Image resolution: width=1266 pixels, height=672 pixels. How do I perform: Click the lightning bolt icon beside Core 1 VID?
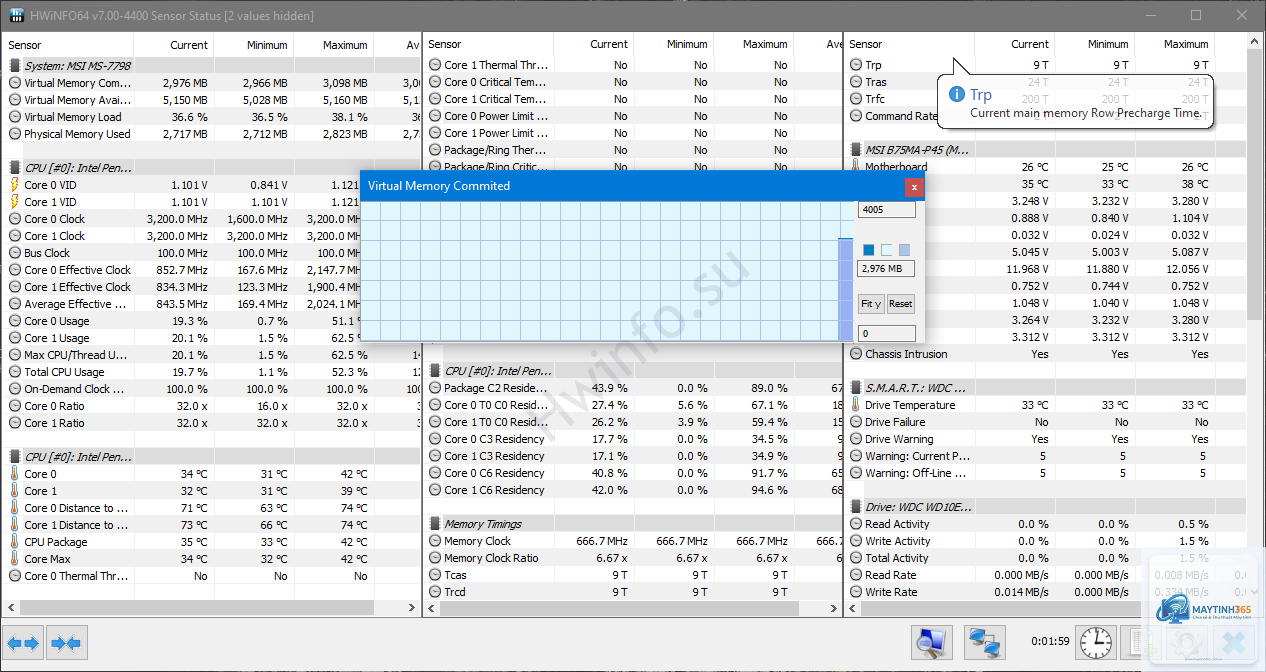14,202
